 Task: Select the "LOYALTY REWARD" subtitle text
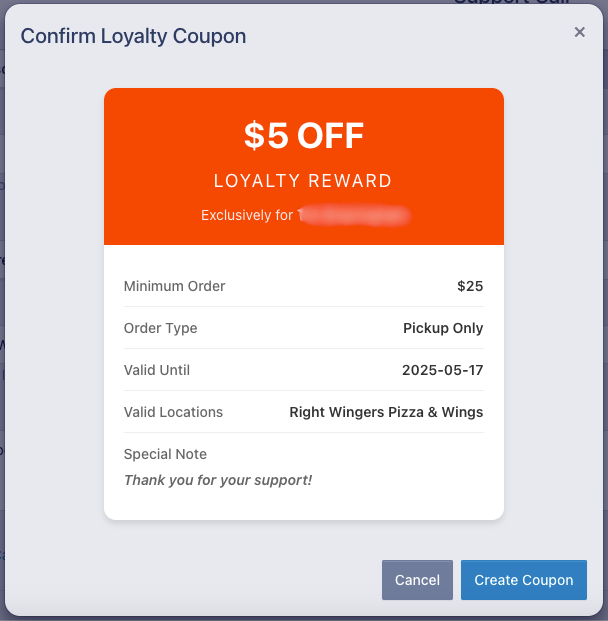pyautogui.click(x=303, y=181)
